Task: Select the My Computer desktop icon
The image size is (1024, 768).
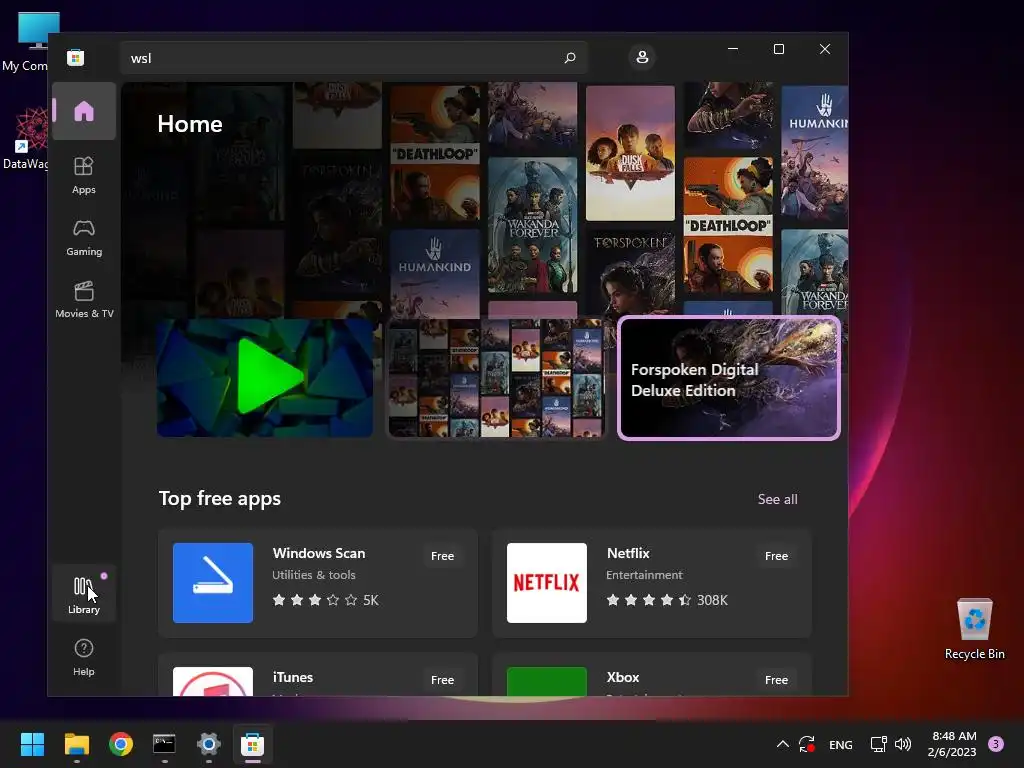Action: tap(25, 41)
